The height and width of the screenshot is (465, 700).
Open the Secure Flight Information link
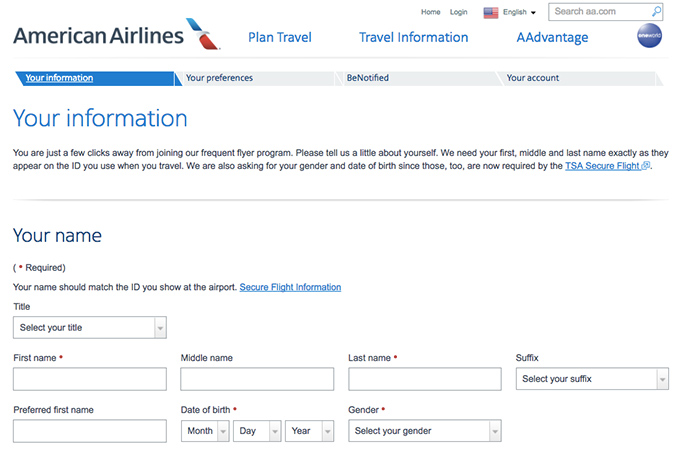(290, 287)
